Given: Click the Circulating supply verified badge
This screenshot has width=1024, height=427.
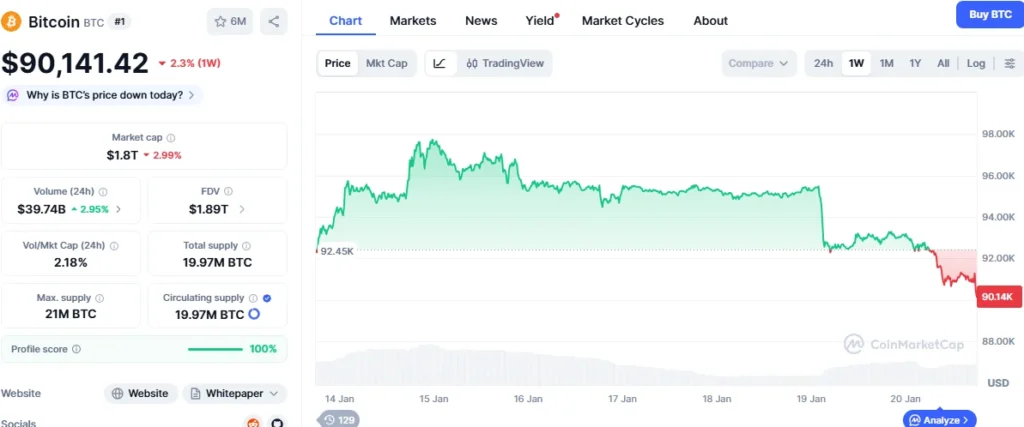Looking at the screenshot, I should [265, 298].
